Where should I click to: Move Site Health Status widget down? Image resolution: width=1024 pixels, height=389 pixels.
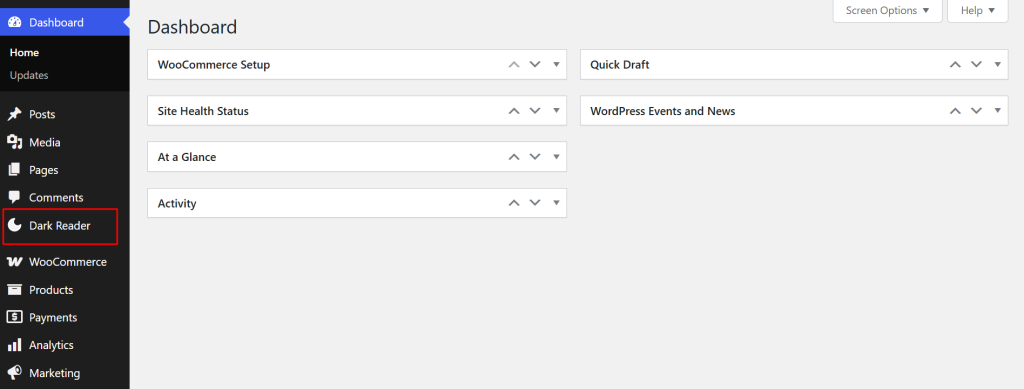(x=535, y=111)
